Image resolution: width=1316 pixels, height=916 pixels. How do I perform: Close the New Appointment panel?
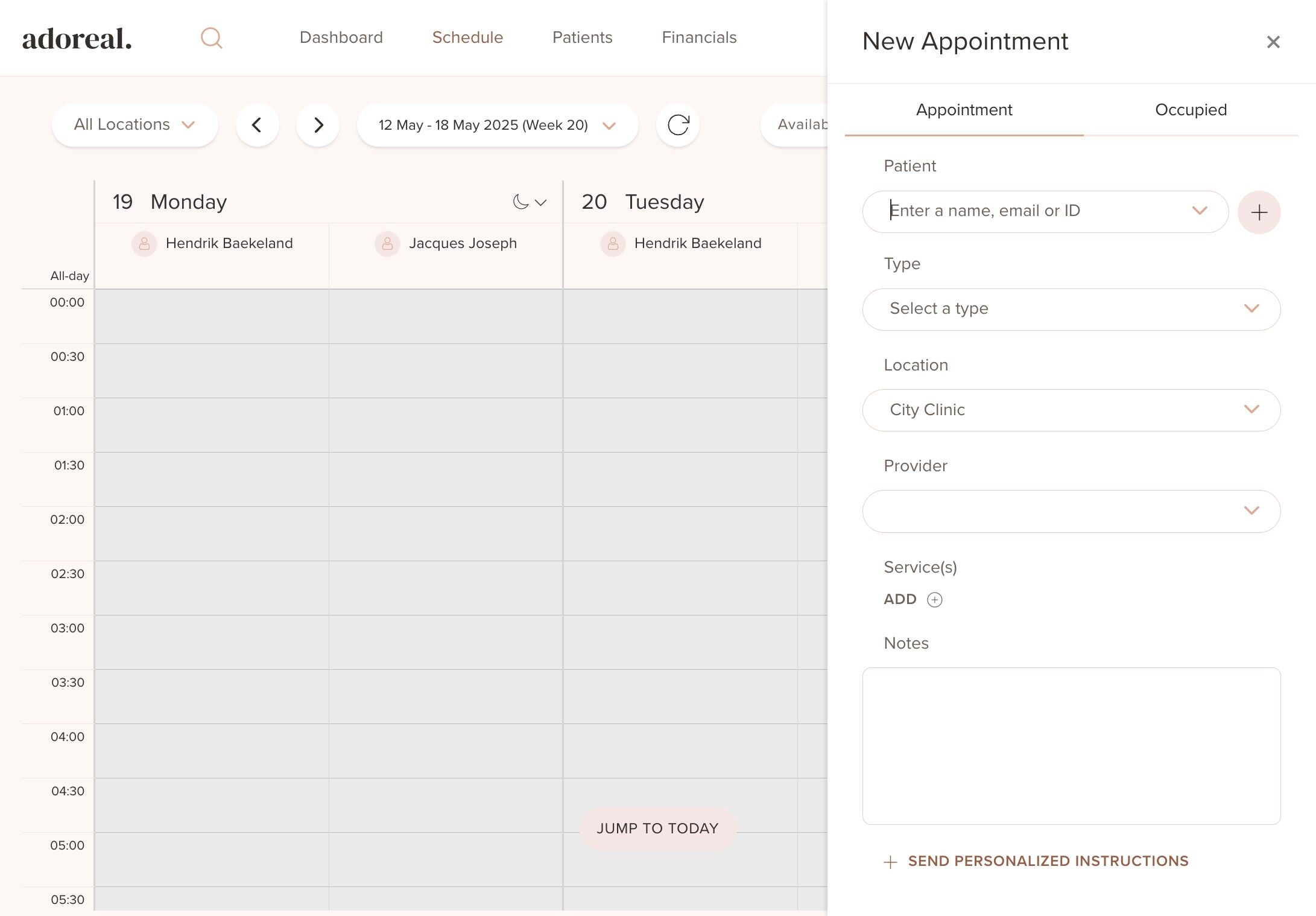tap(1273, 42)
